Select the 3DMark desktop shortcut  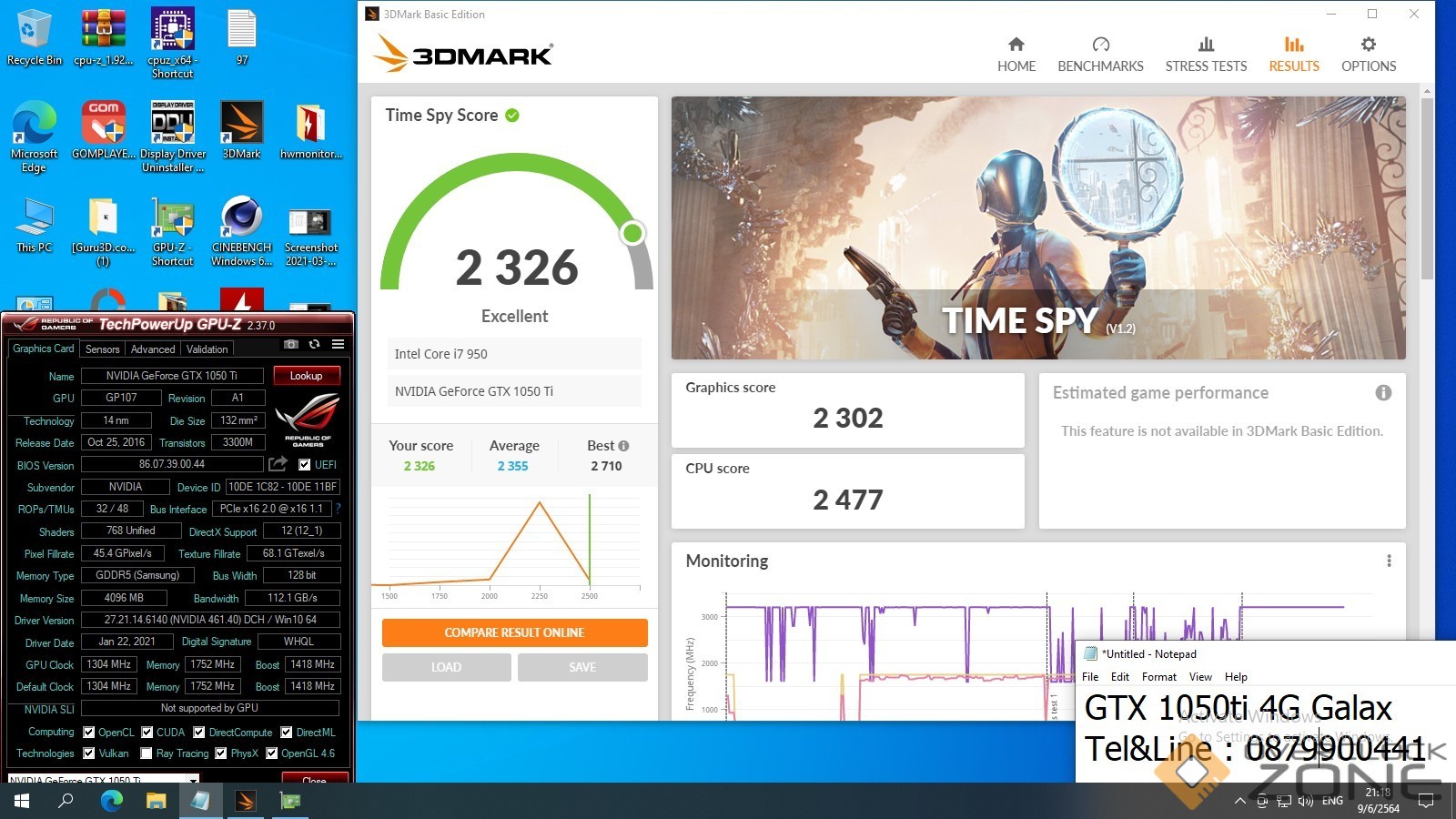[242, 130]
